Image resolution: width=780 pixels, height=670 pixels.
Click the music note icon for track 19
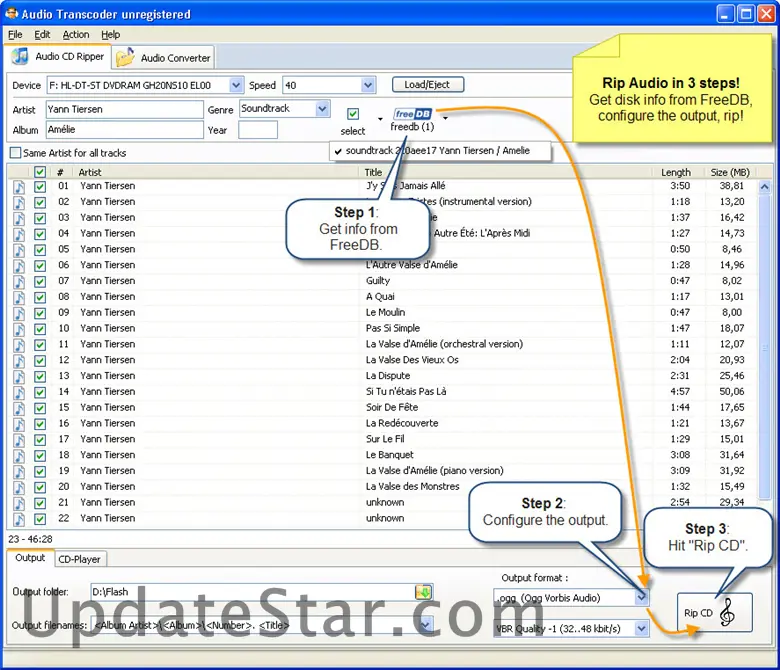(x=19, y=472)
